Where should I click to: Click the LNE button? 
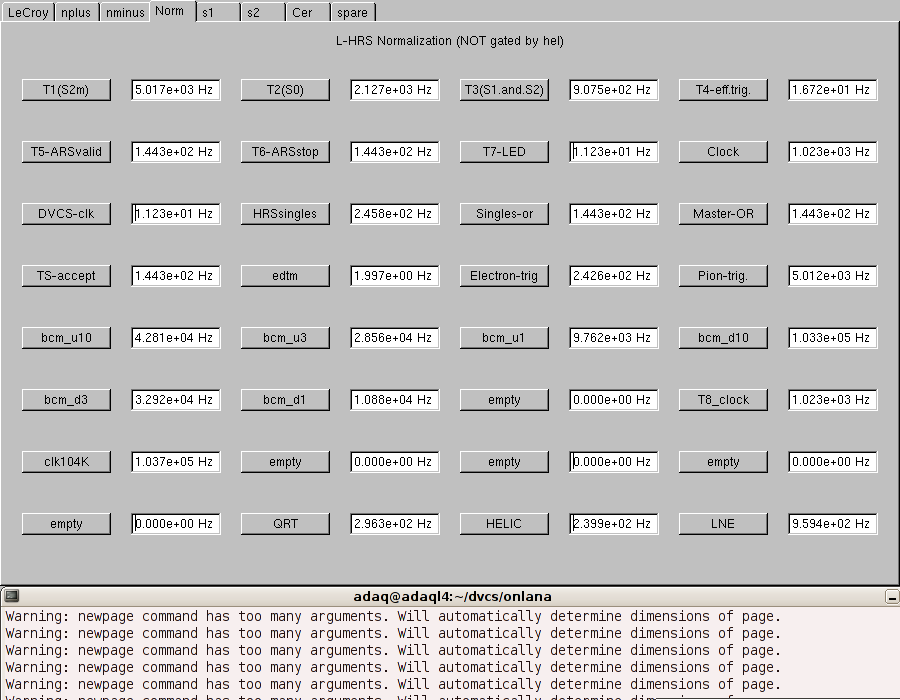click(723, 524)
